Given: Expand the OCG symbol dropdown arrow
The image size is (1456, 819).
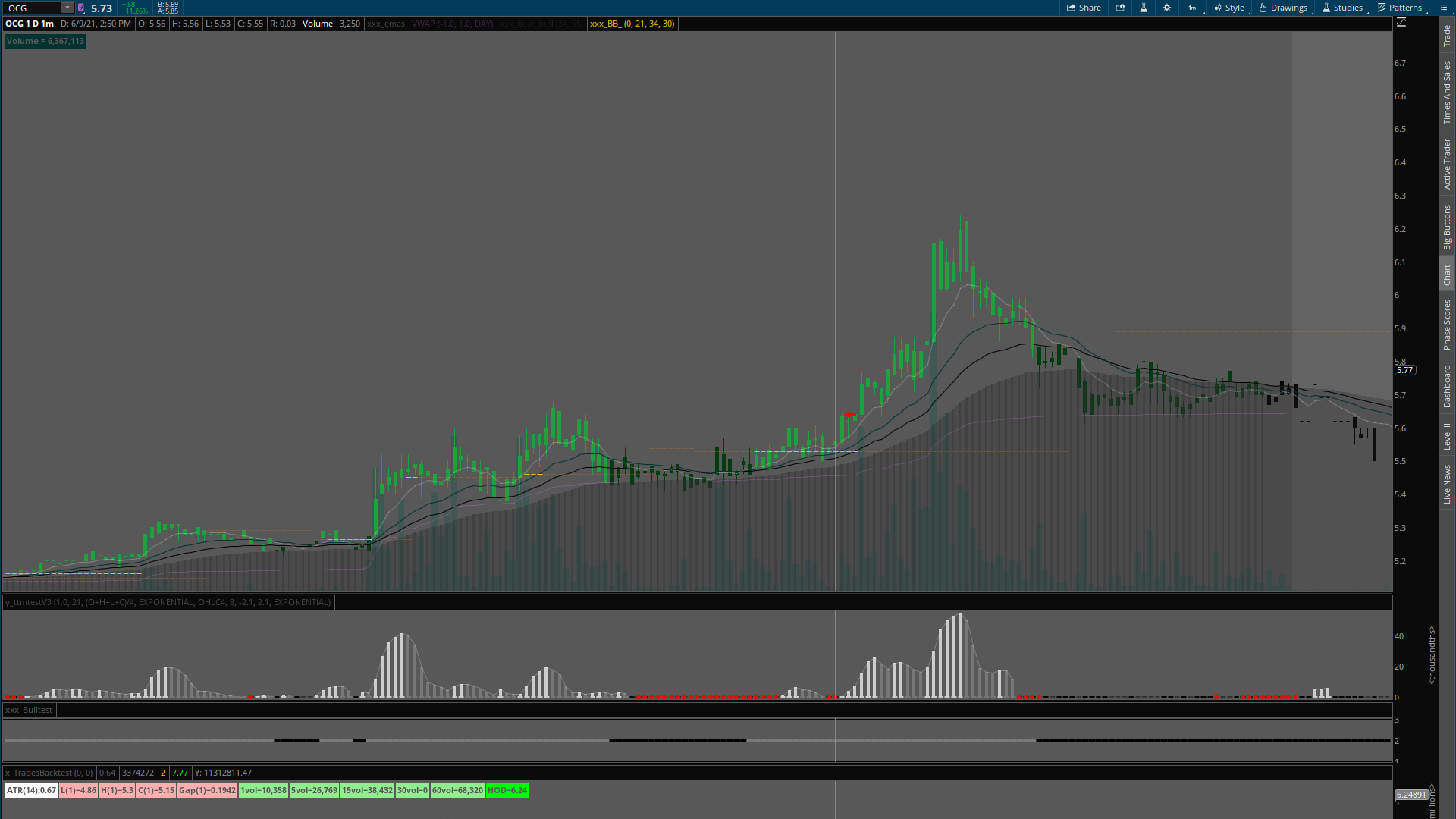Looking at the screenshot, I should tap(67, 8).
